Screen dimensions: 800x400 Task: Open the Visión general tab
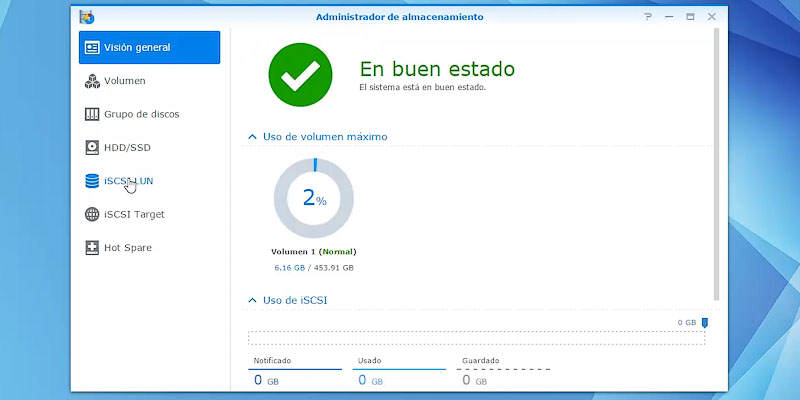pyautogui.click(x=149, y=47)
